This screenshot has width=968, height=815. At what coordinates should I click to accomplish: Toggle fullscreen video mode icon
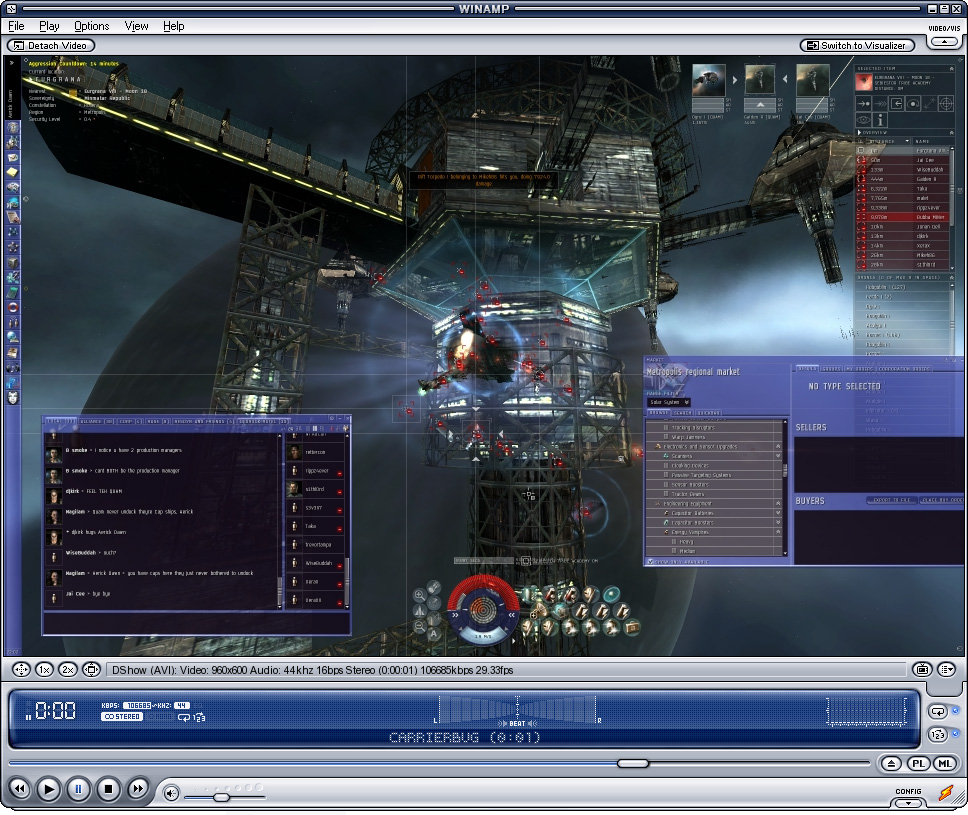(91, 669)
